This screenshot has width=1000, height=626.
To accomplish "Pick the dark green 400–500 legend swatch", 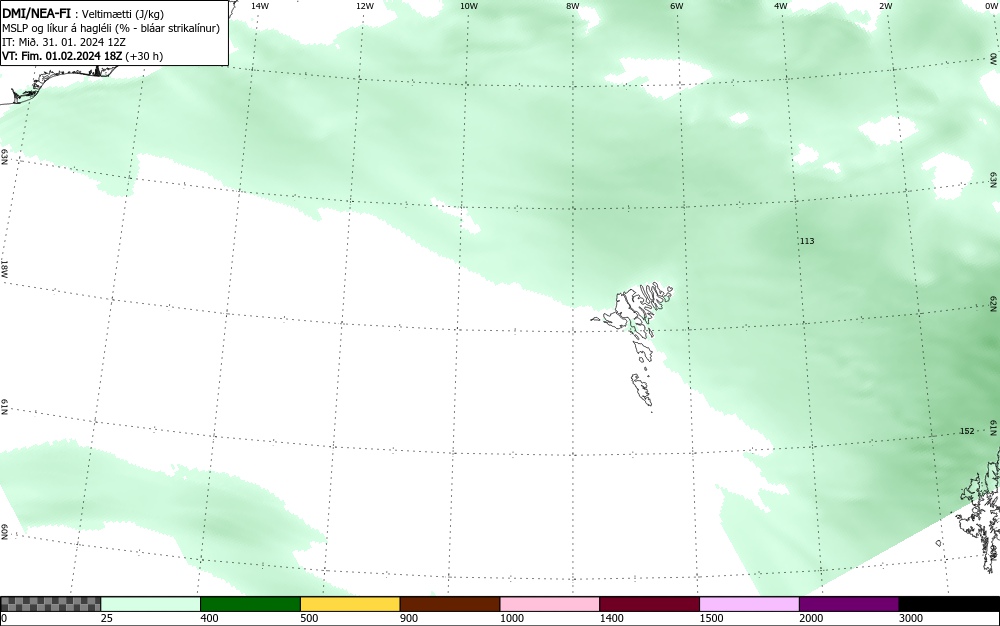I will point(250,604).
